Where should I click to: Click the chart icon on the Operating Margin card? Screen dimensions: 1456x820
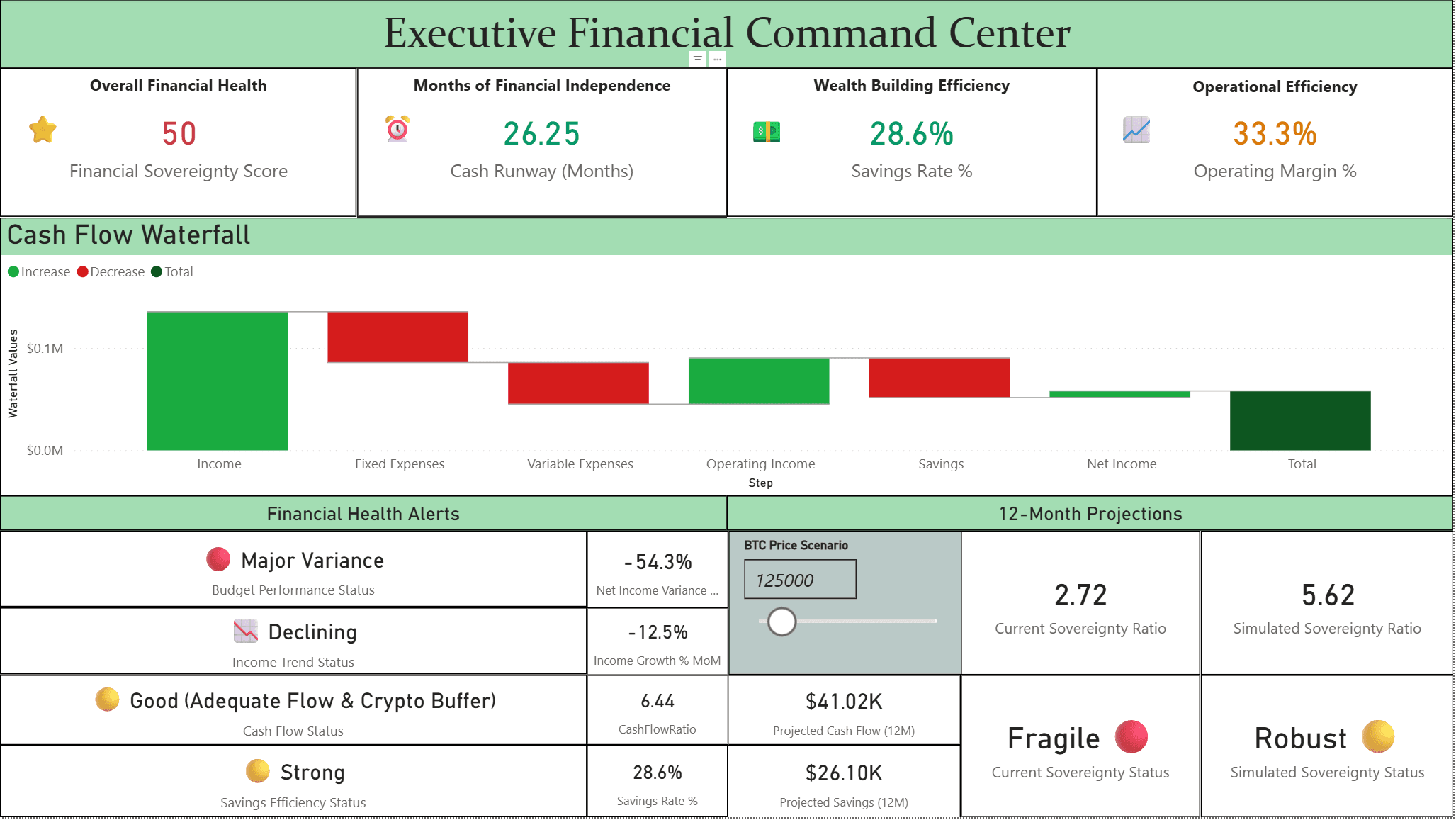pyautogui.click(x=1135, y=130)
